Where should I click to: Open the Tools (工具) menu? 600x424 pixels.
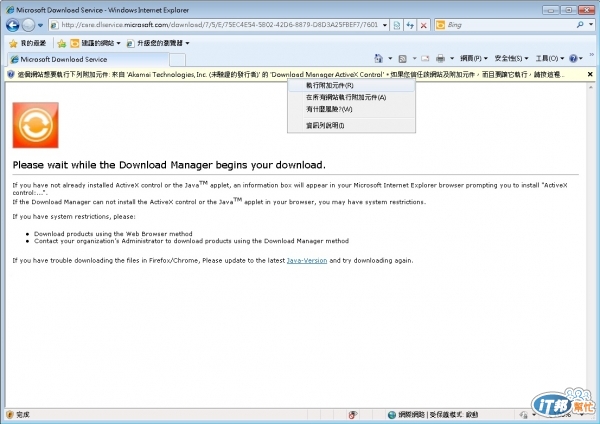(x=549, y=59)
